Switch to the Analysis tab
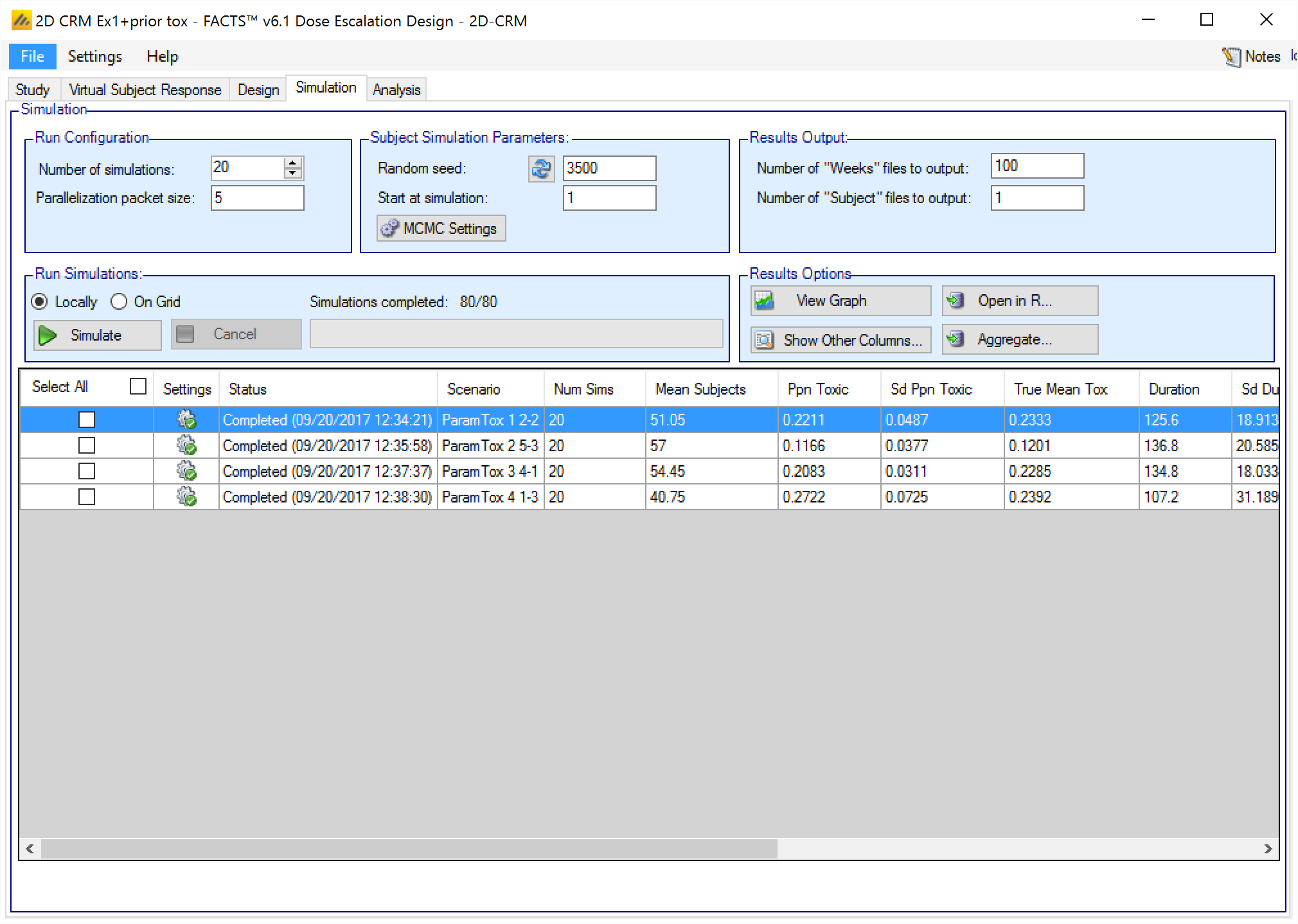 coord(396,90)
